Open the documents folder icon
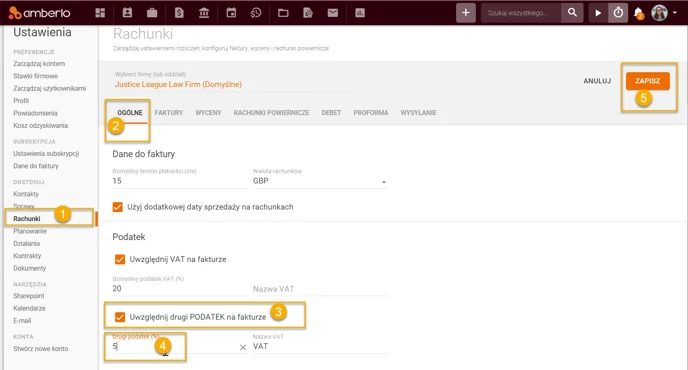The width and height of the screenshot is (688, 370). [283, 13]
